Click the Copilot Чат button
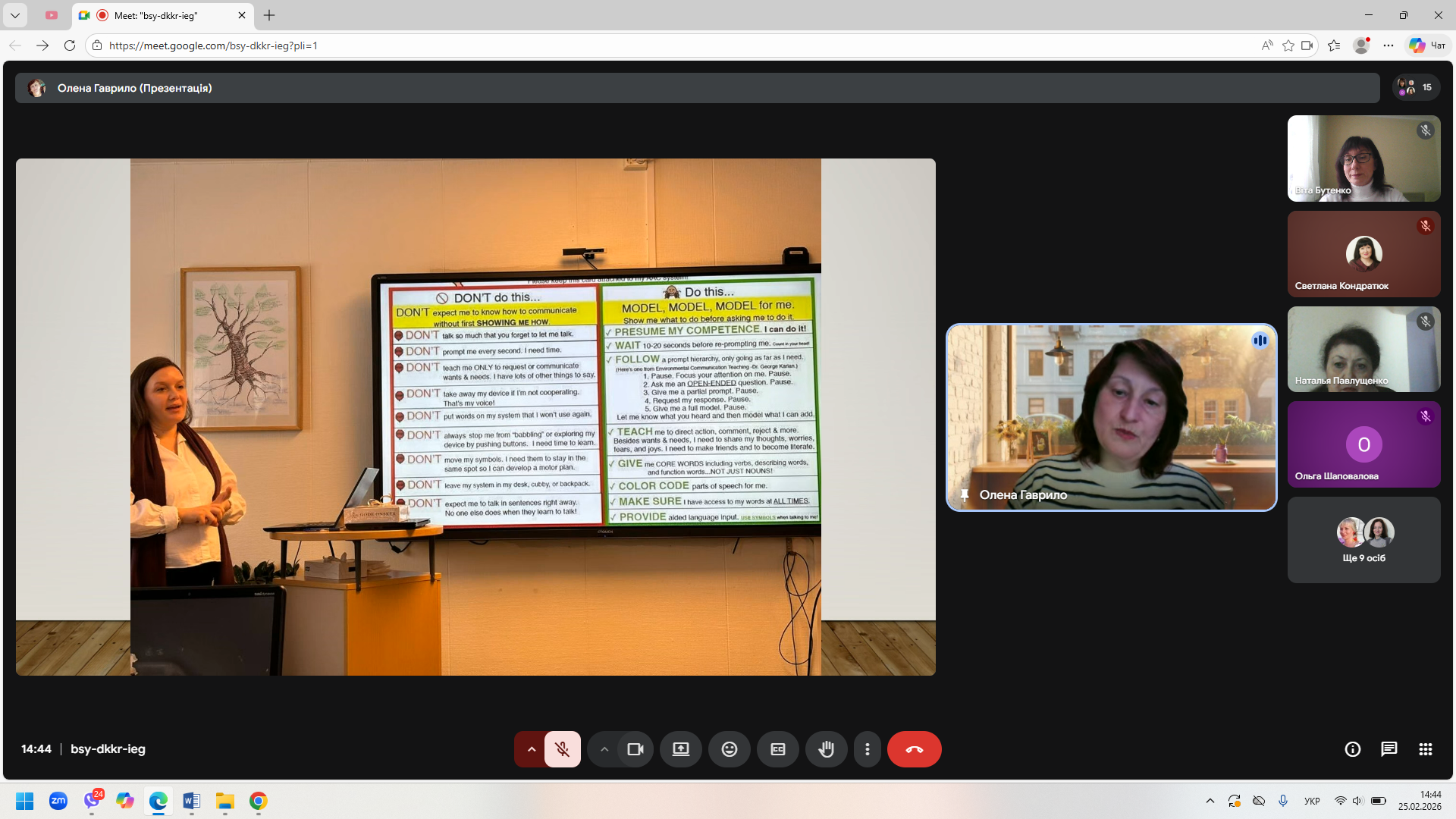 pyautogui.click(x=1428, y=45)
